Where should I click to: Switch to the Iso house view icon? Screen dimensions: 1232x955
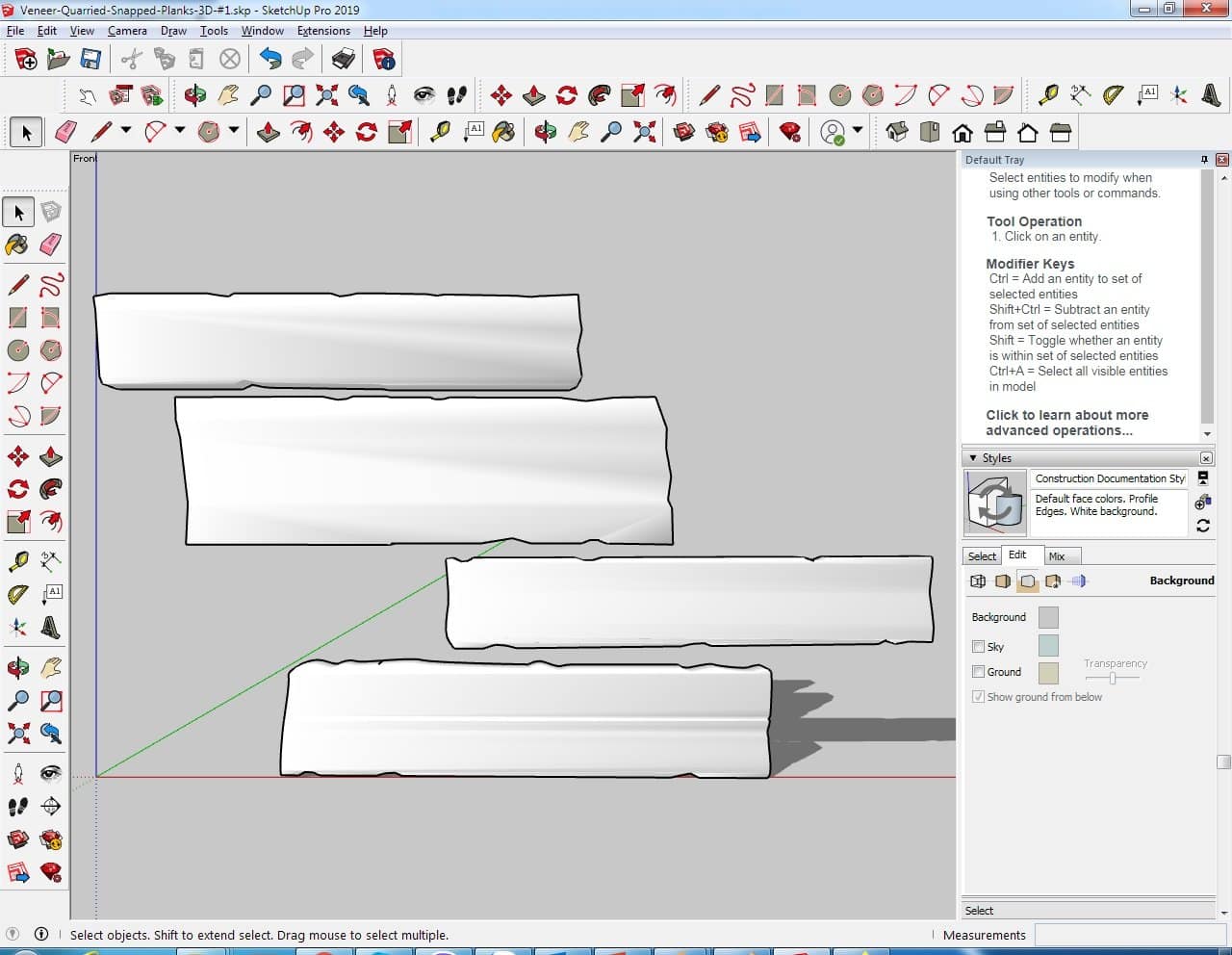896,132
